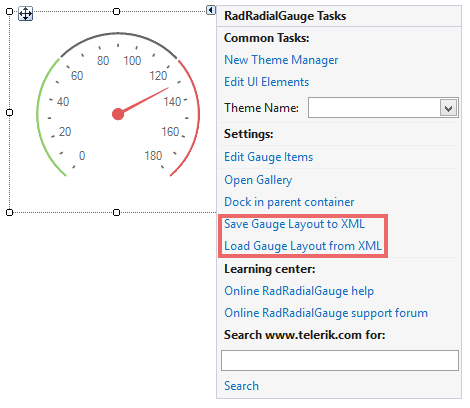
Task: Click the gauge label 60
Action: coord(77,76)
